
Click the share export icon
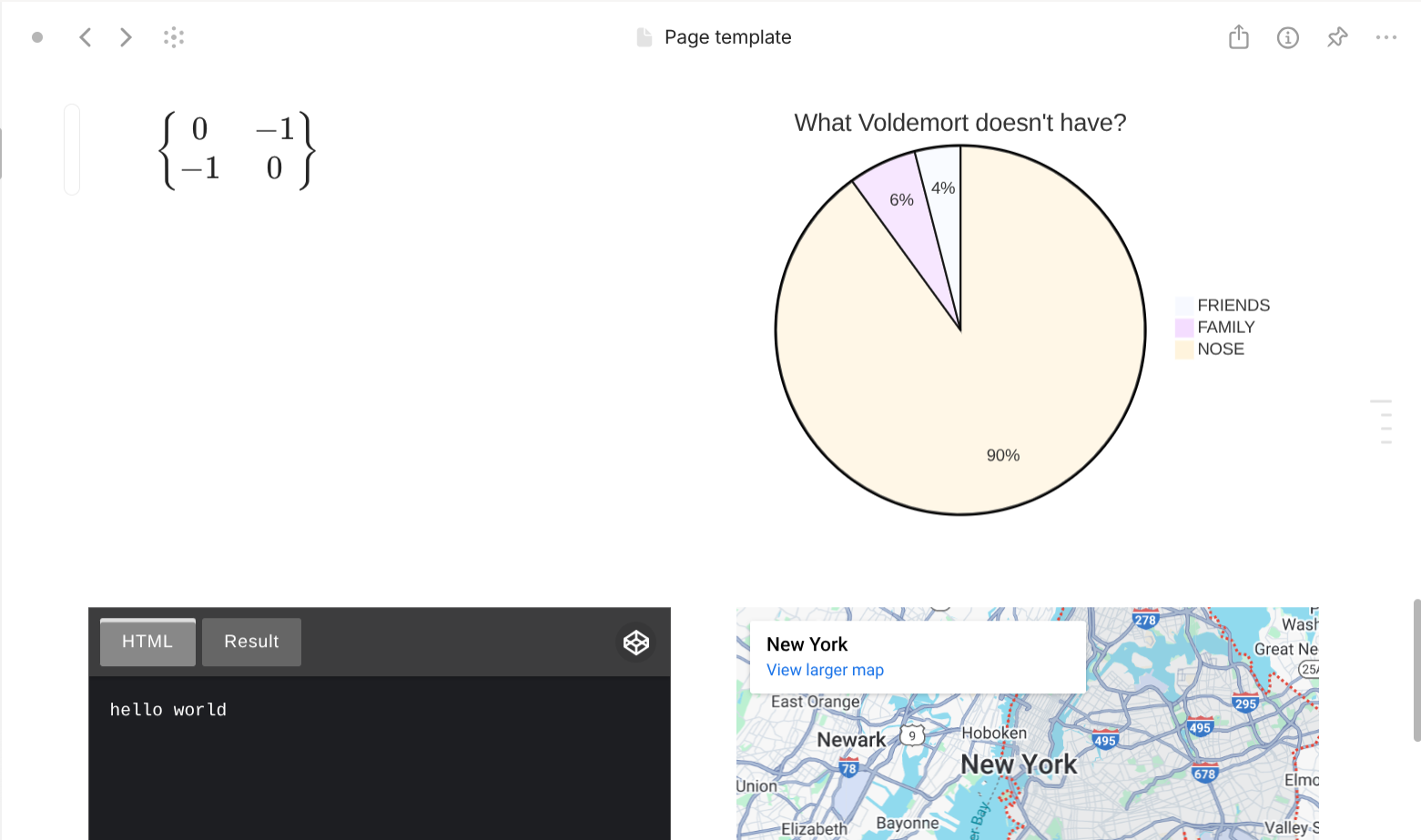coord(1238,37)
